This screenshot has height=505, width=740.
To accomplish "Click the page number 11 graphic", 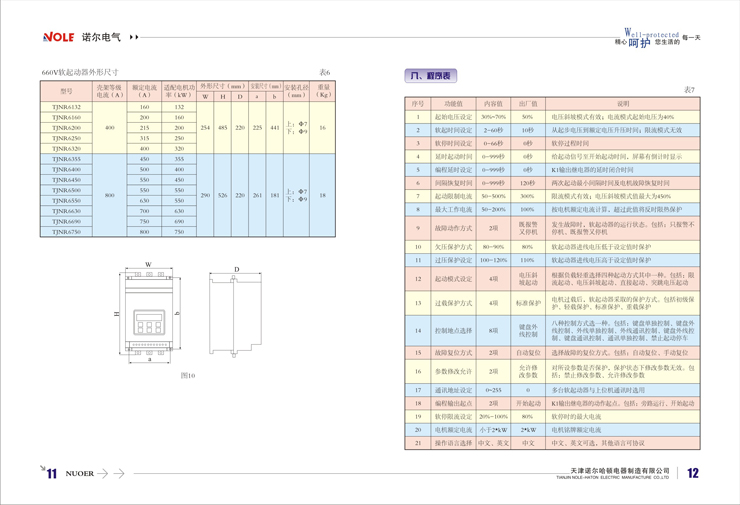I will (x=49, y=474).
